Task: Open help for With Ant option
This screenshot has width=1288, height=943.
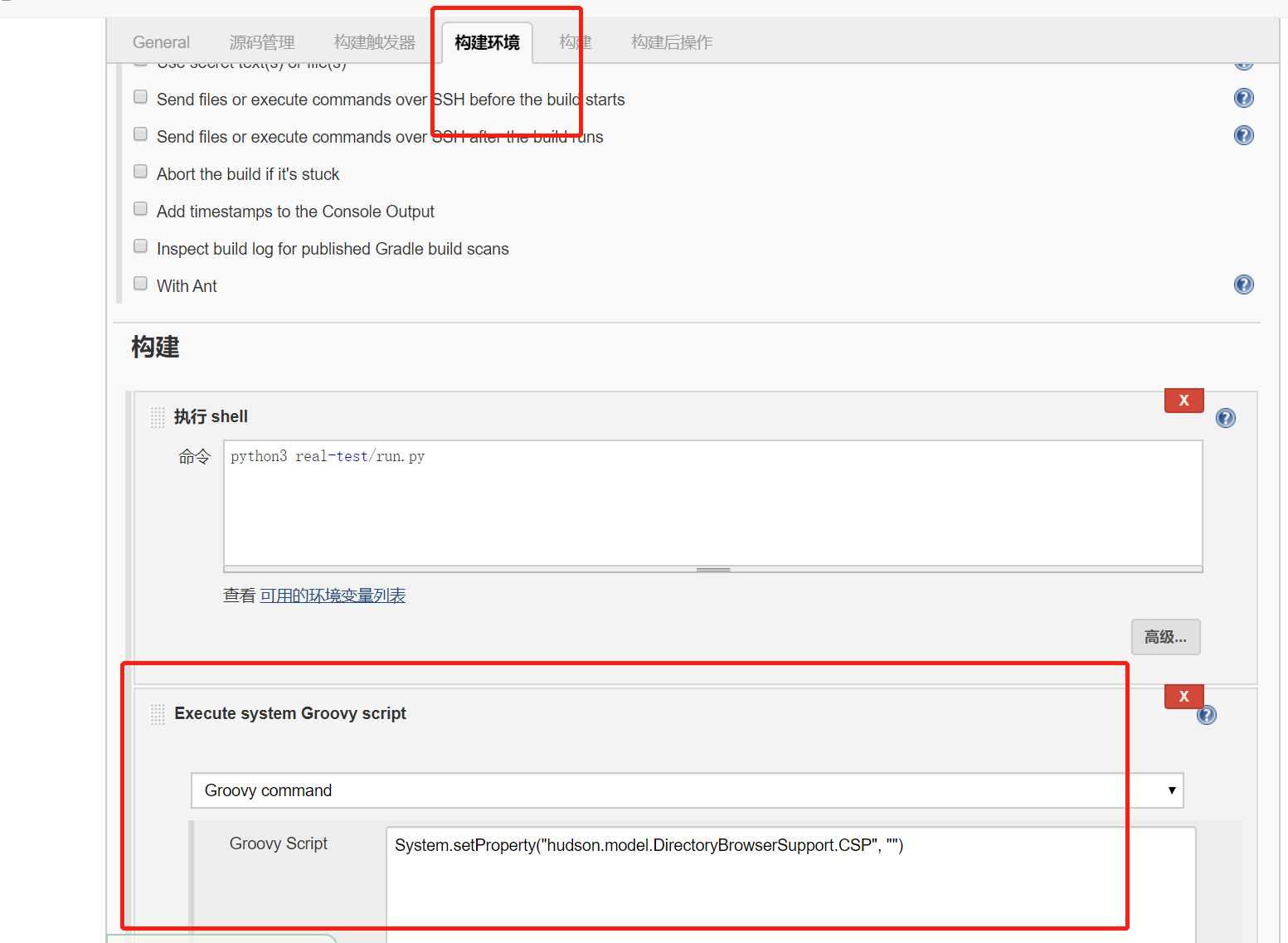Action: click(x=1243, y=284)
